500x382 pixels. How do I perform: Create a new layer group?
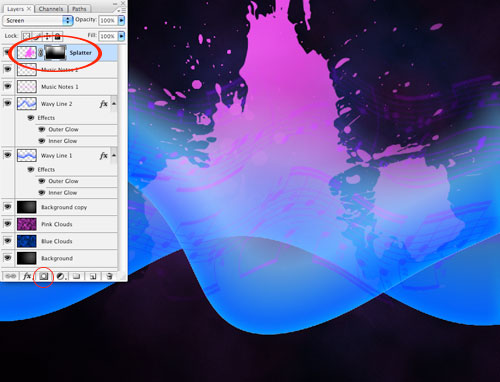click(x=77, y=276)
